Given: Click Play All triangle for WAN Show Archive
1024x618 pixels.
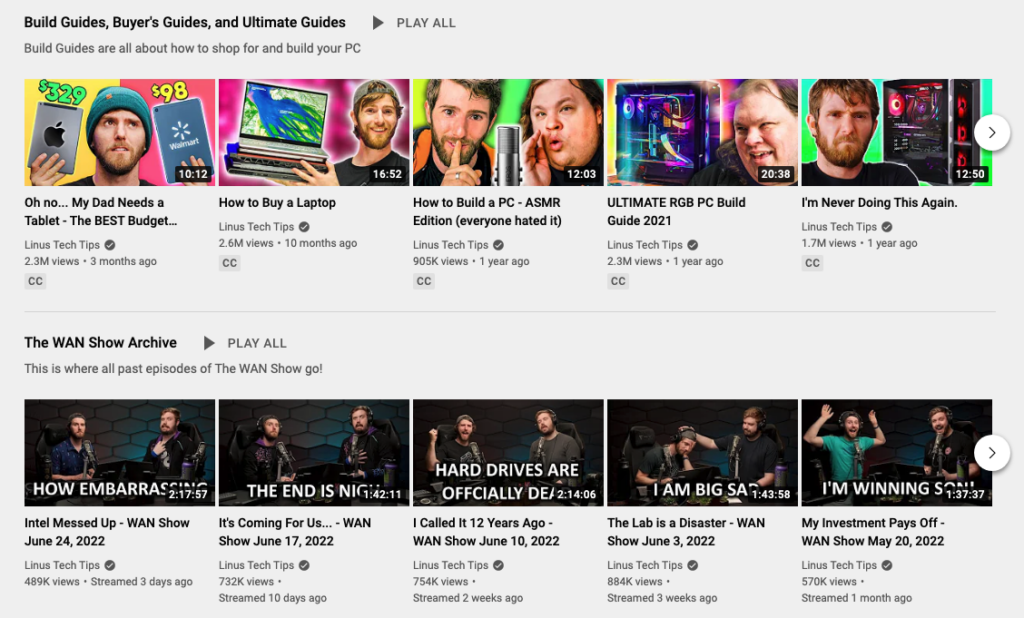Looking at the screenshot, I should [209, 343].
